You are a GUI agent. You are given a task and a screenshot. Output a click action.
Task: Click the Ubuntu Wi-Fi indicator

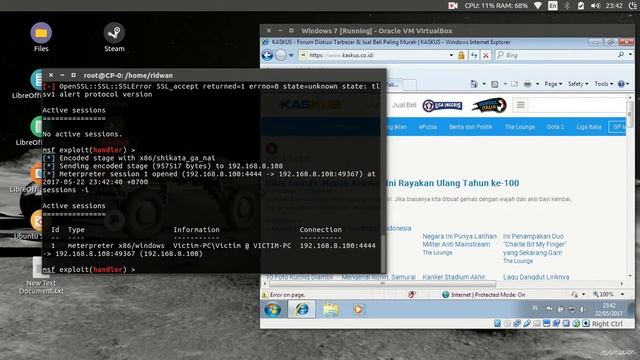538,6
